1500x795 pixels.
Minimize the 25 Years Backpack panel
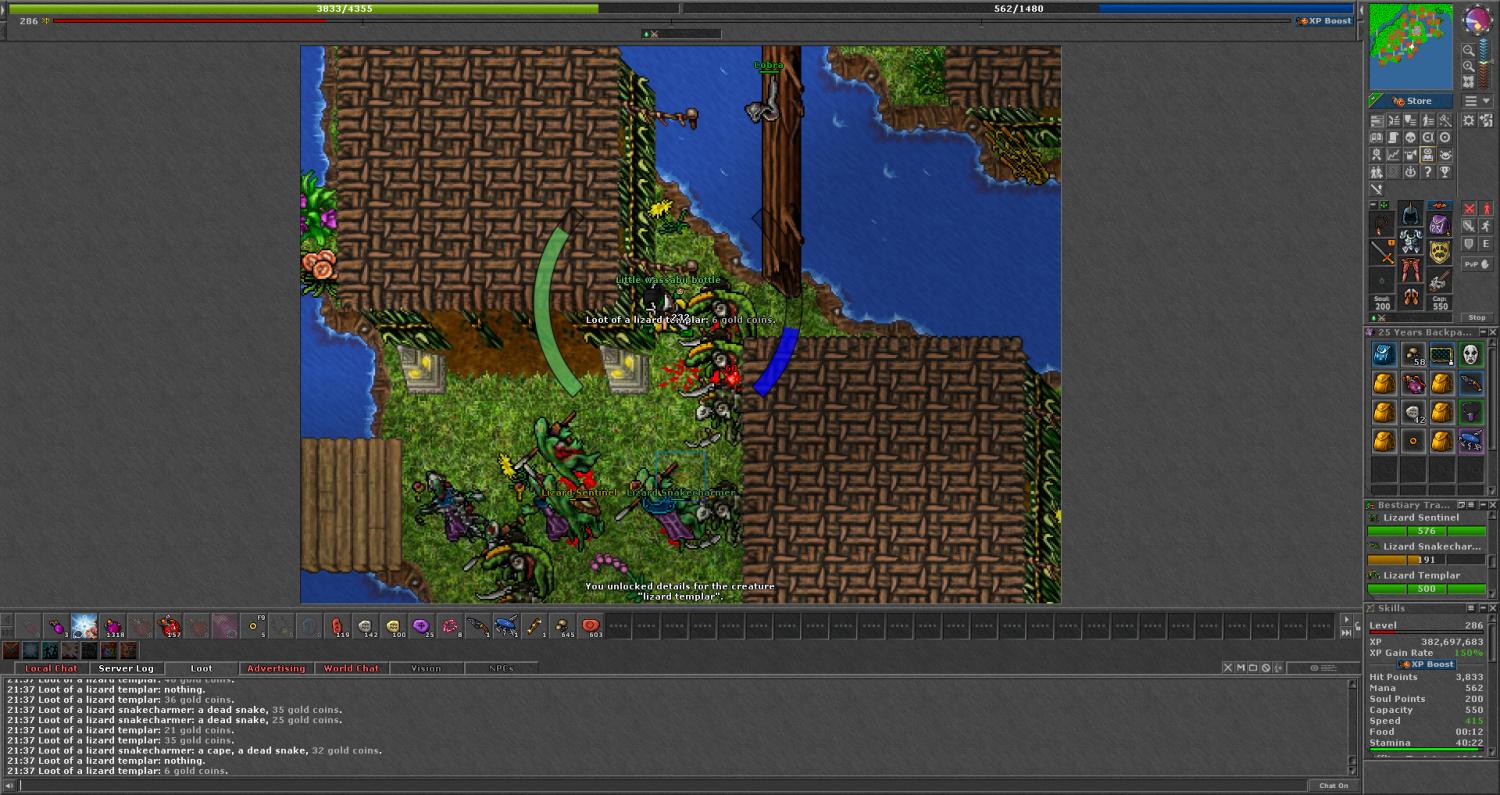(1482, 332)
